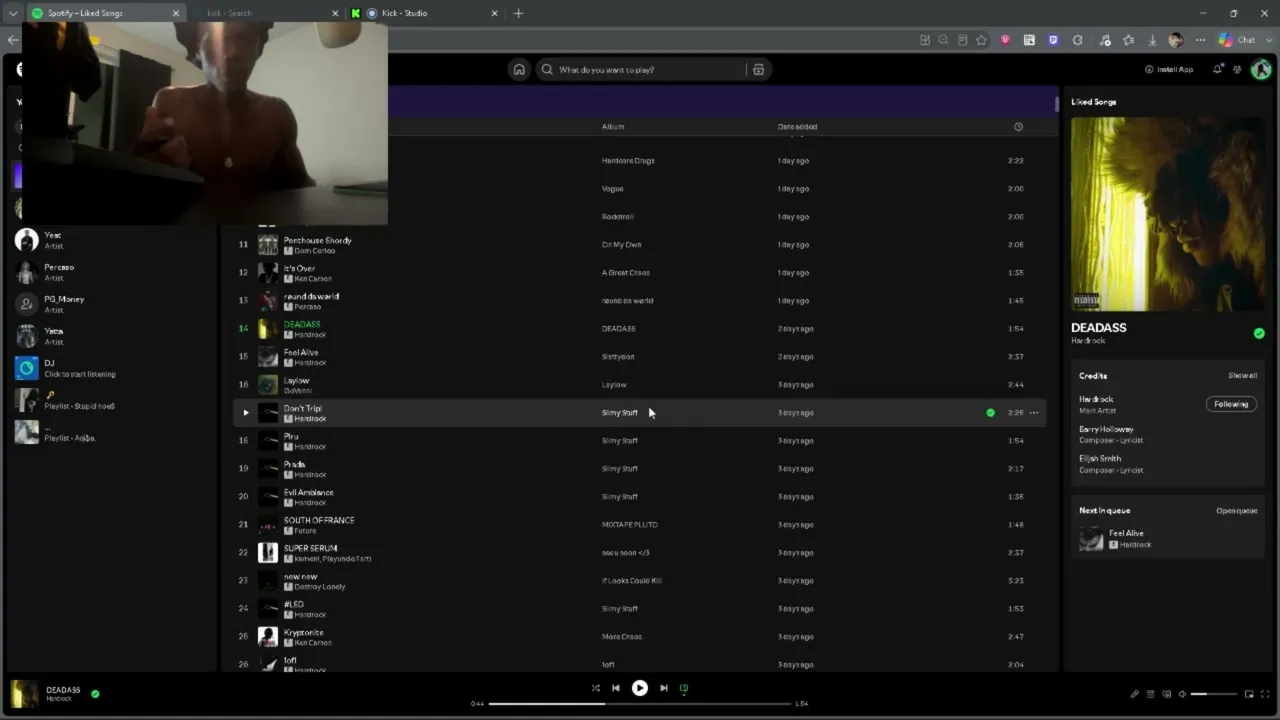Select the Kryptonite track title
Image resolution: width=1280 pixels, height=720 pixels.
coord(303,632)
